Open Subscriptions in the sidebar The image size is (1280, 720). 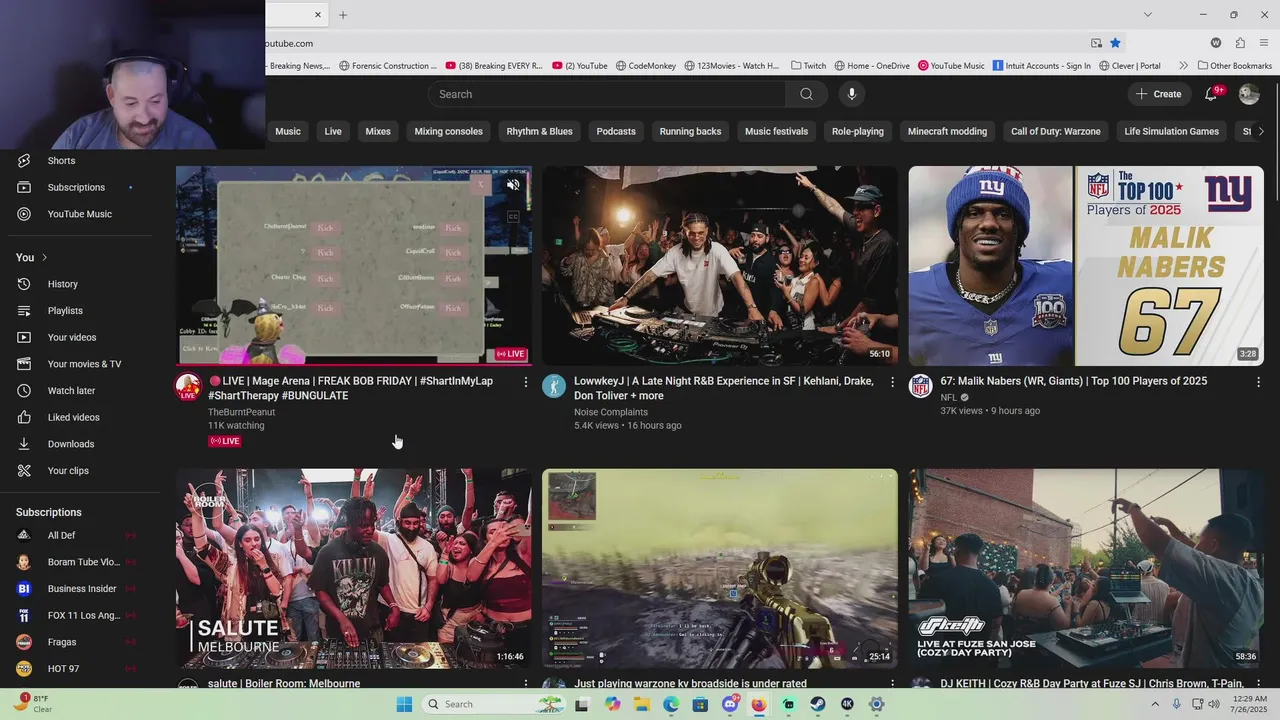76,187
